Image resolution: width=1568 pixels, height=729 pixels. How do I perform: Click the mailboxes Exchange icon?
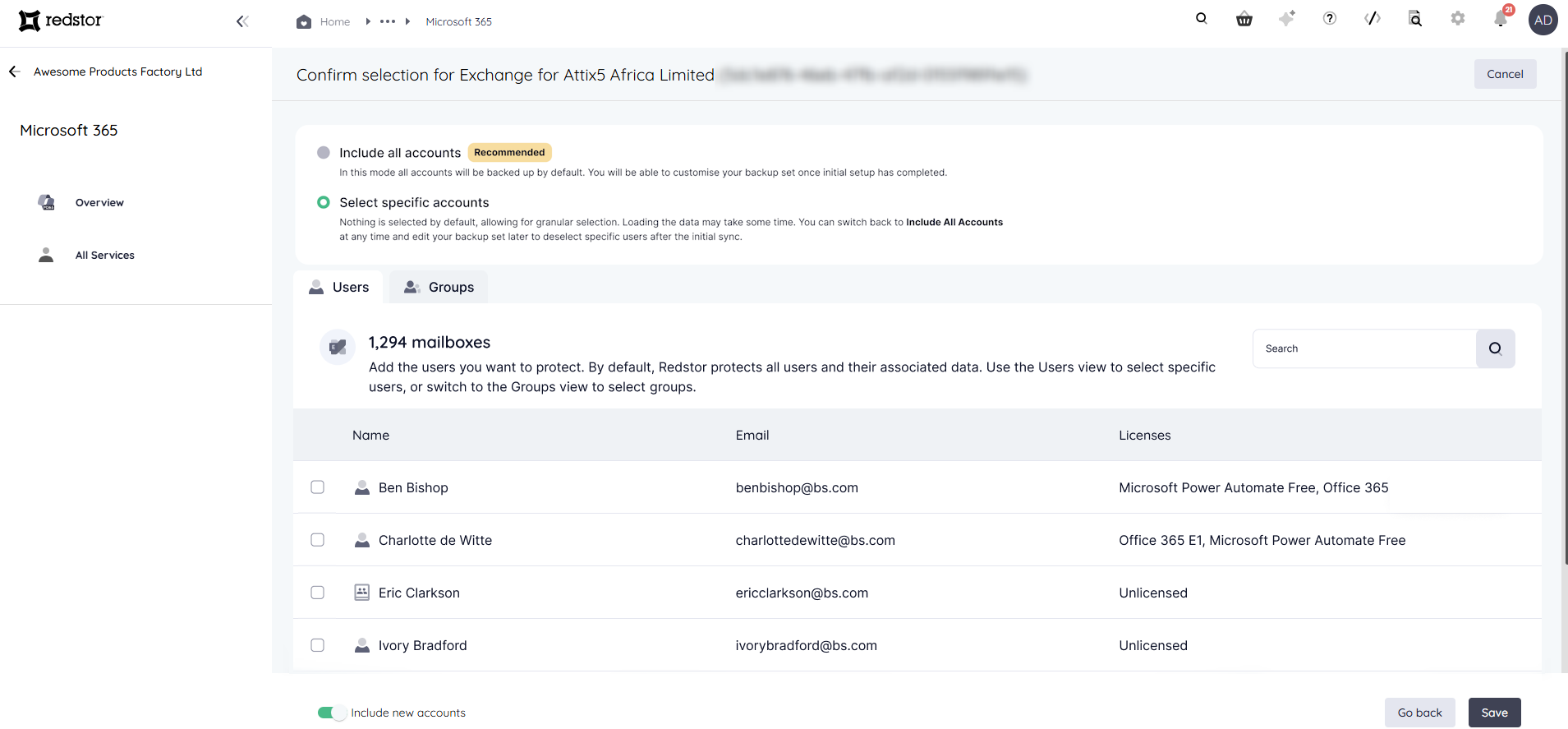click(338, 347)
